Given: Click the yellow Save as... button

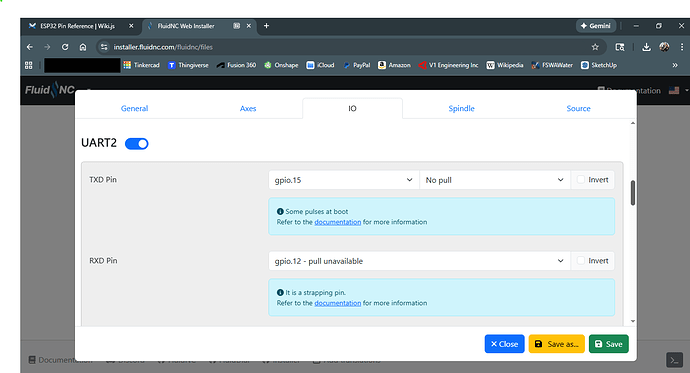Looking at the screenshot, I should click(557, 344).
